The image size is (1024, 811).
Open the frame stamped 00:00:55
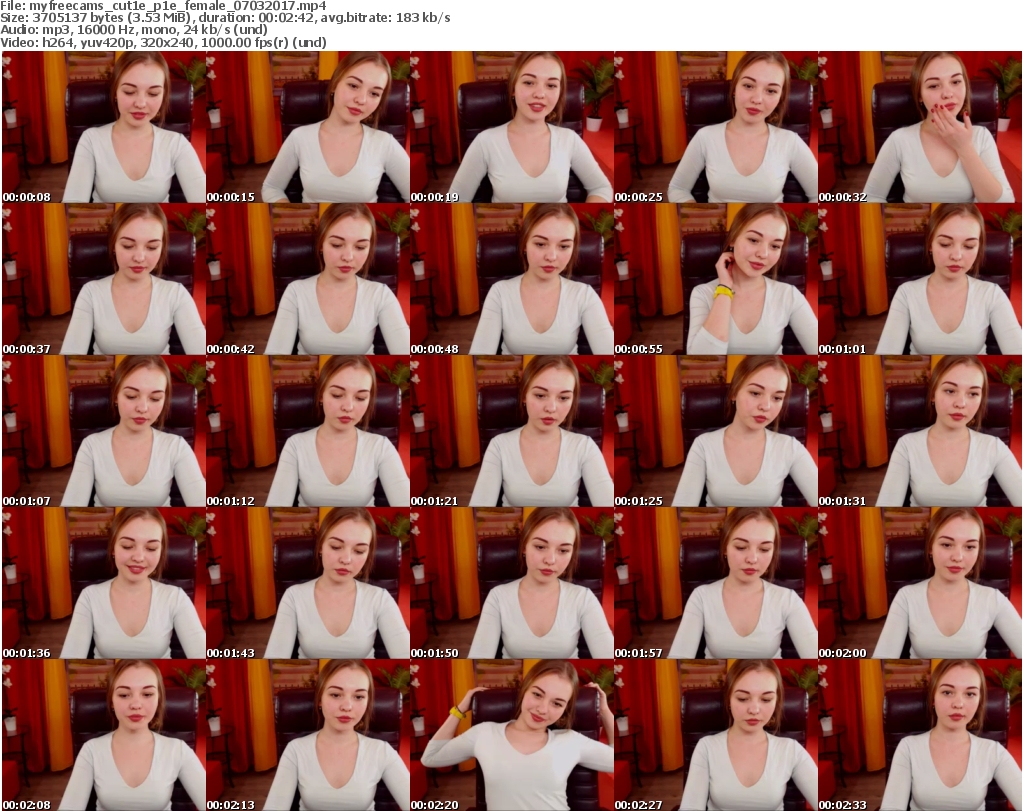(716, 279)
